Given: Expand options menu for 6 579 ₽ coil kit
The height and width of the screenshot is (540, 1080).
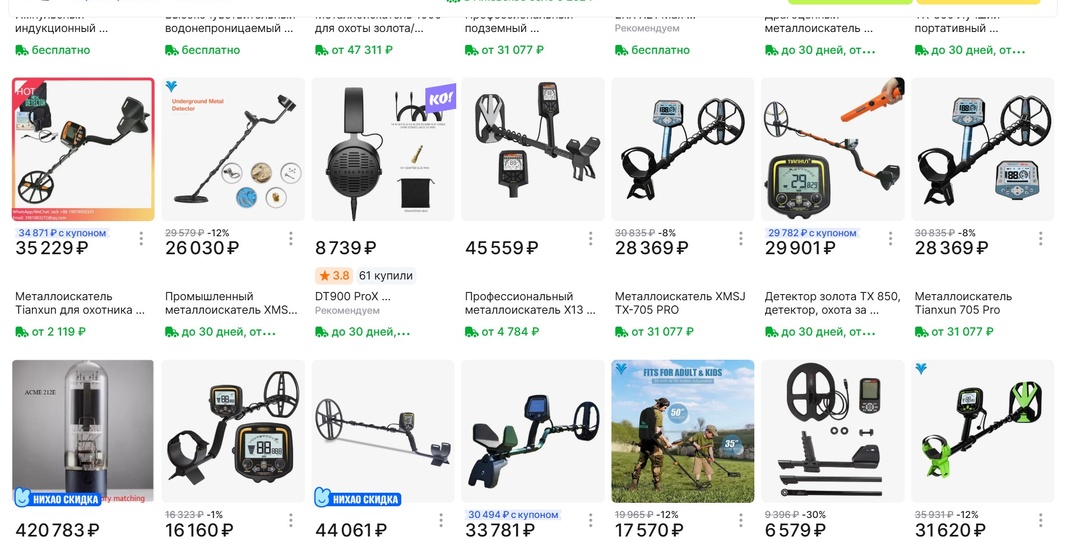Looking at the screenshot, I should click(x=891, y=520).
